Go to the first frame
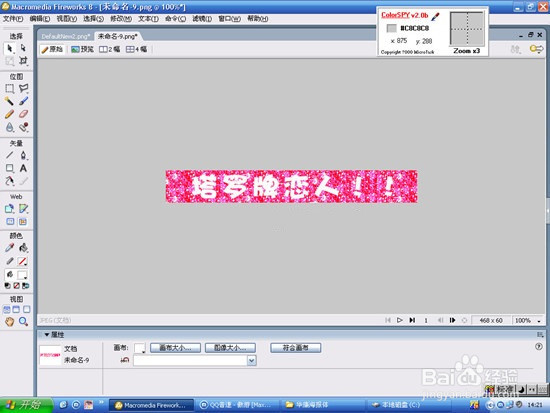Viewport: 550px width, 413px height. tap(388, 320)
